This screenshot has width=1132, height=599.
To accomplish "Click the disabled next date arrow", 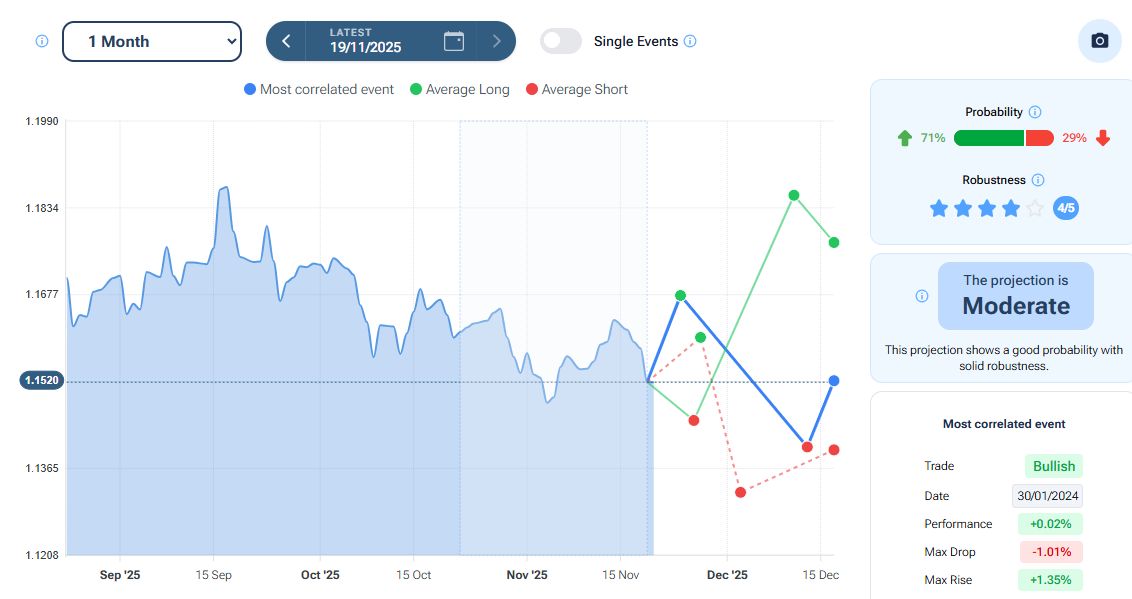I will pos(496,41).
